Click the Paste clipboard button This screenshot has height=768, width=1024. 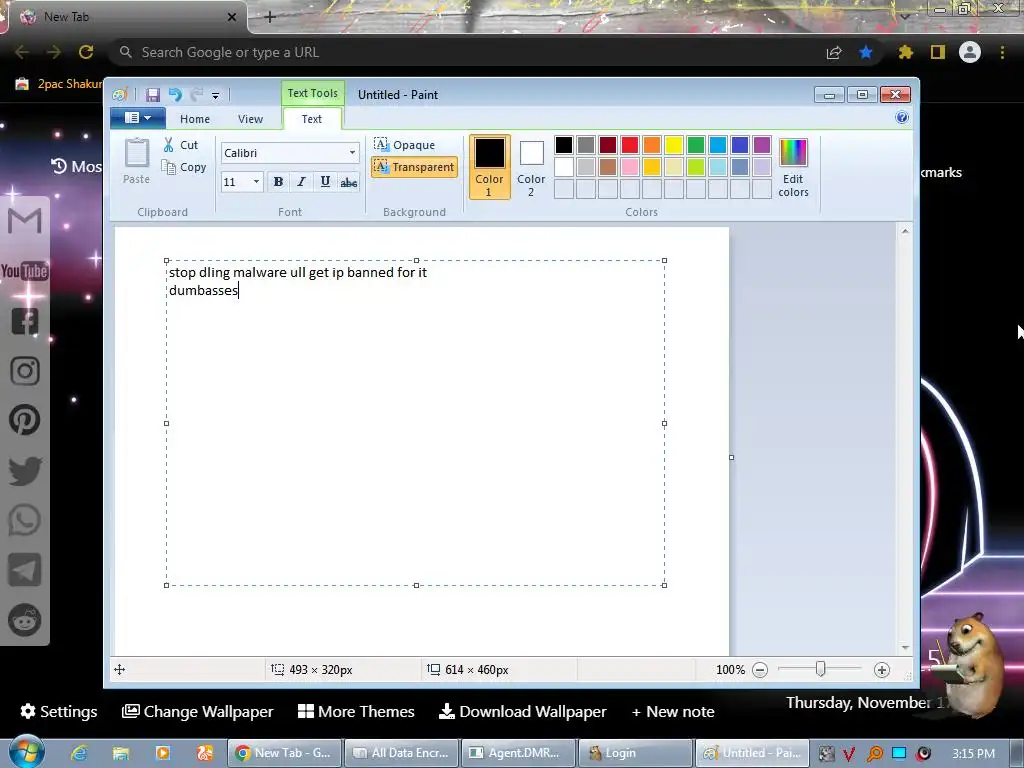136,161
